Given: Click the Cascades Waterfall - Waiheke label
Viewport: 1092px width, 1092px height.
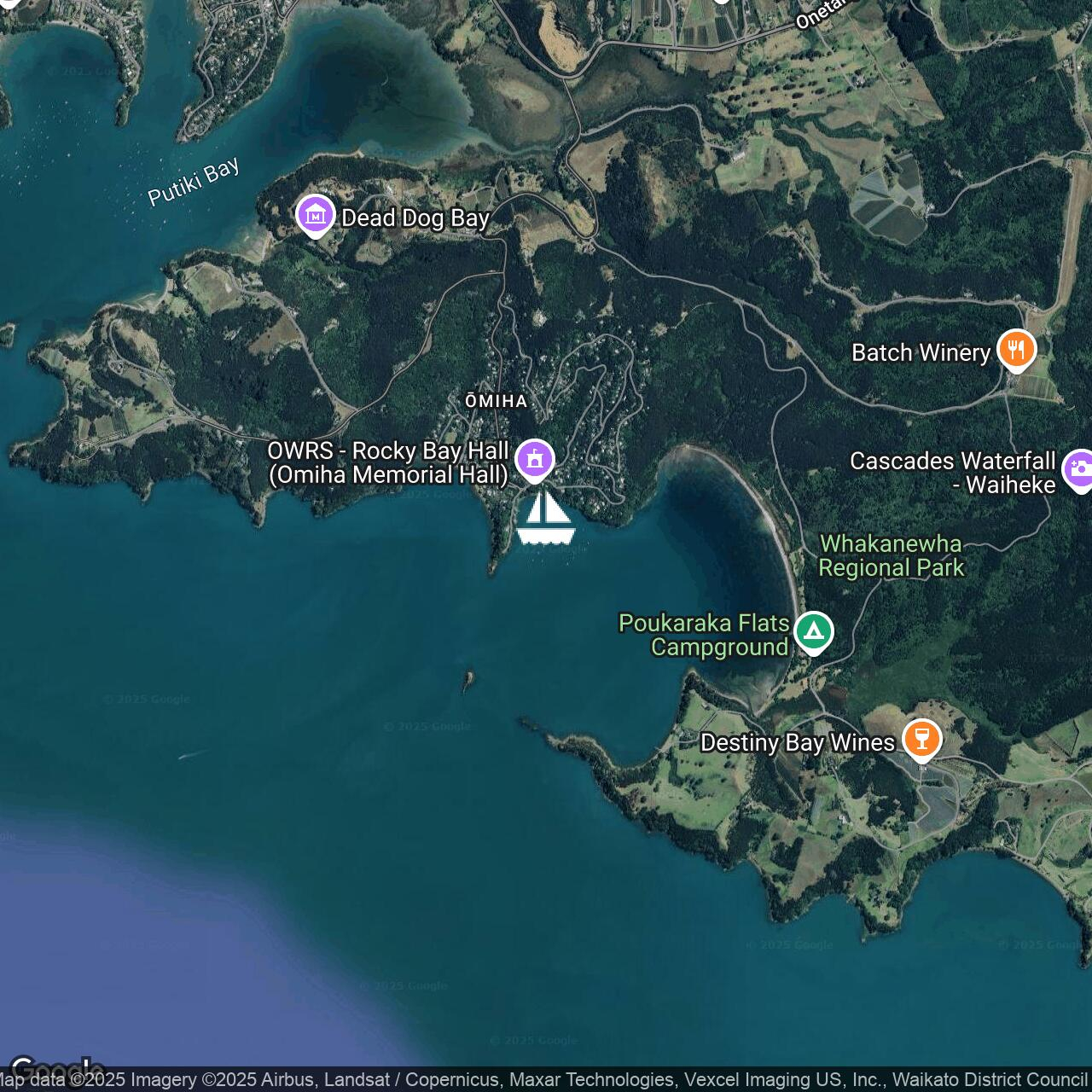Looking at the screenshot, I should [x=953, y=473].
